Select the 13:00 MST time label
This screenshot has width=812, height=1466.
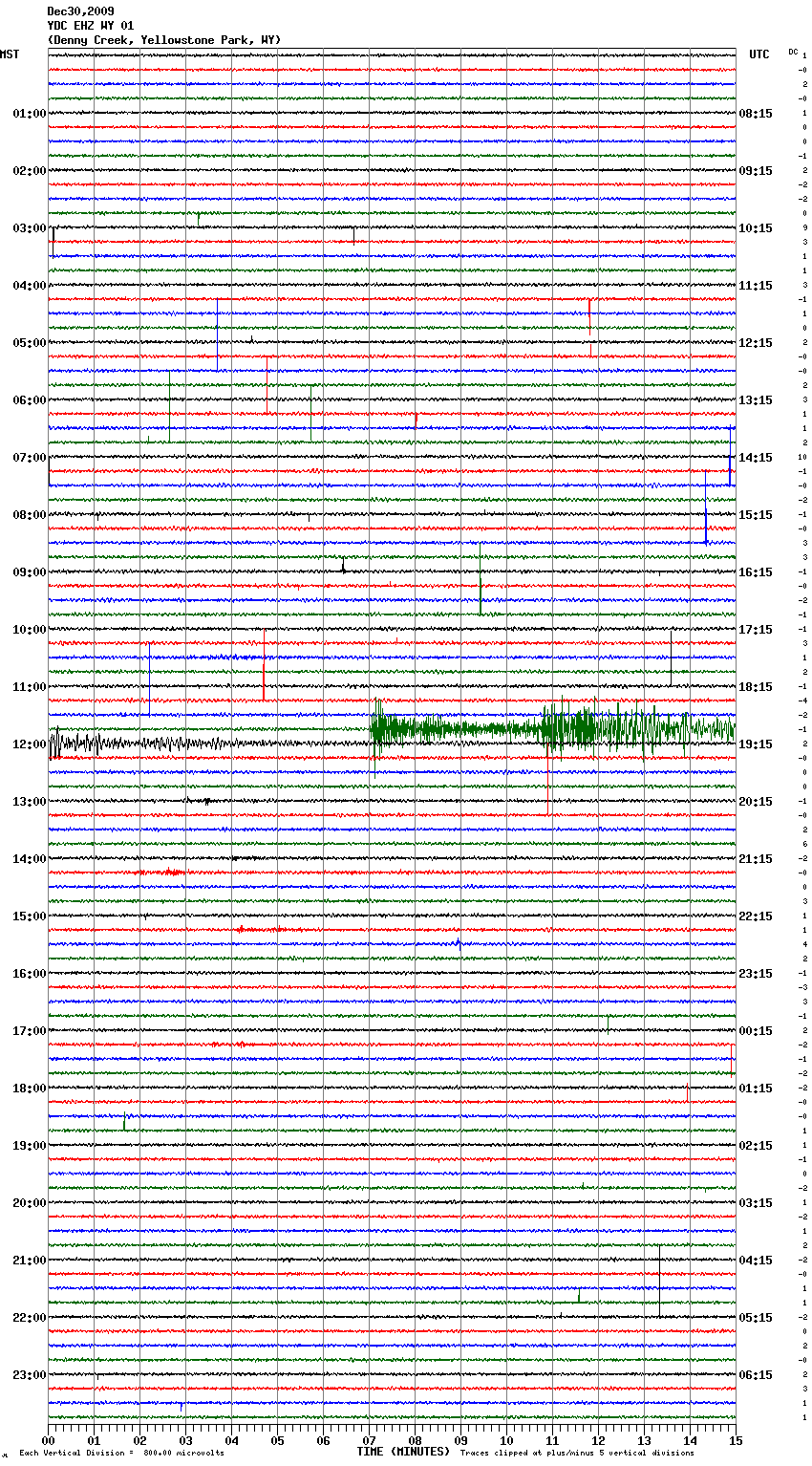pos(30,802)
